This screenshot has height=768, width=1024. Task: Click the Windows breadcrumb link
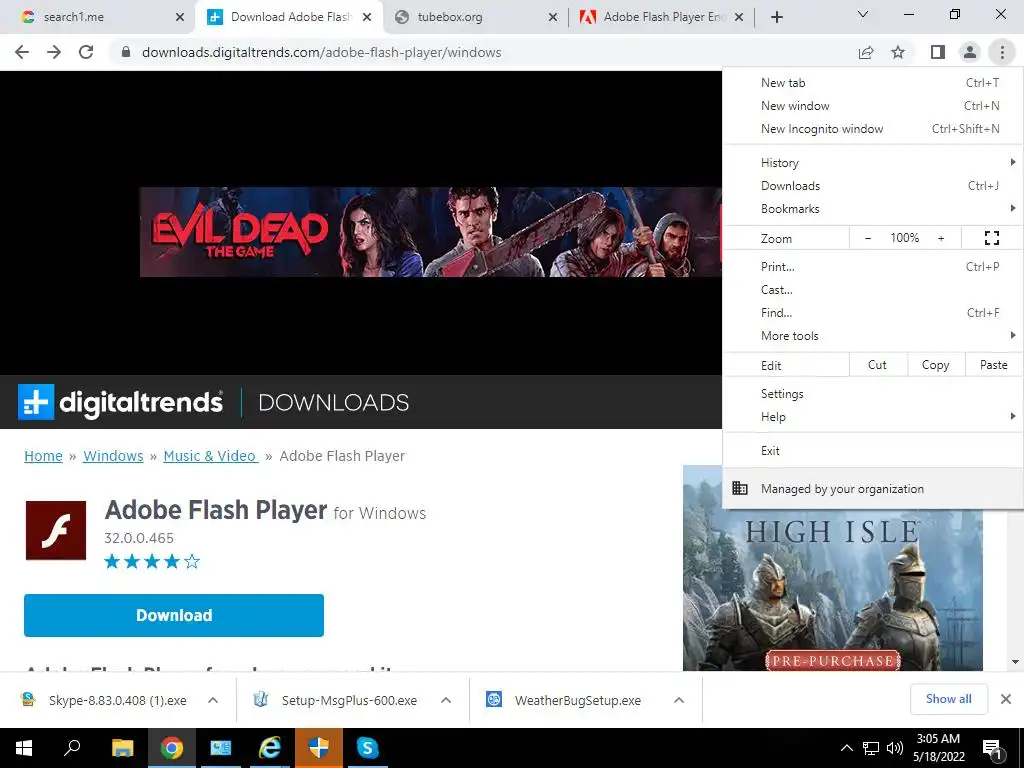tap(113, 456)
